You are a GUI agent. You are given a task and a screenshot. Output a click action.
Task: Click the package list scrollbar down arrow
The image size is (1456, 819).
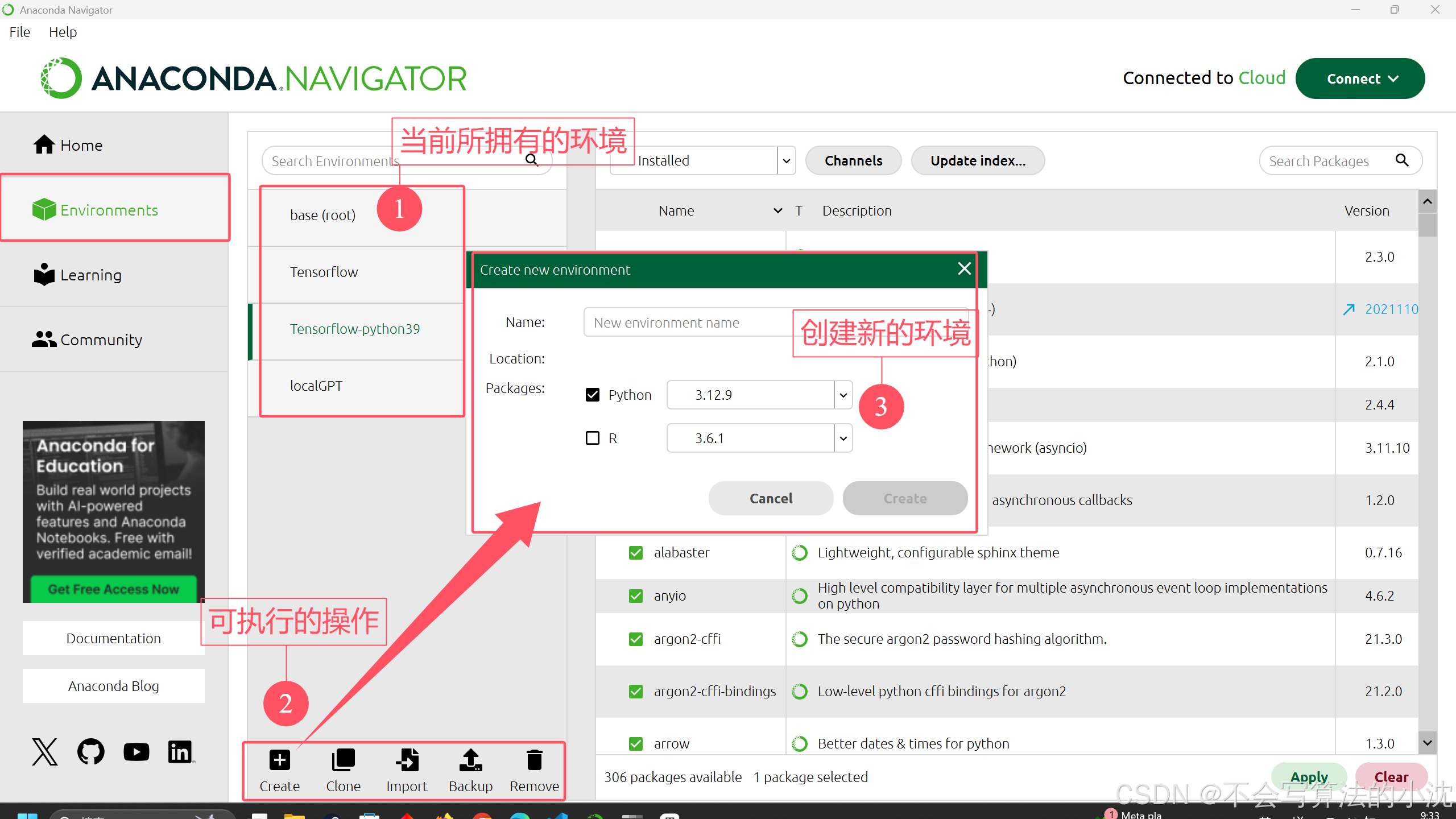pyautogui.click(x=1428, y=742)
